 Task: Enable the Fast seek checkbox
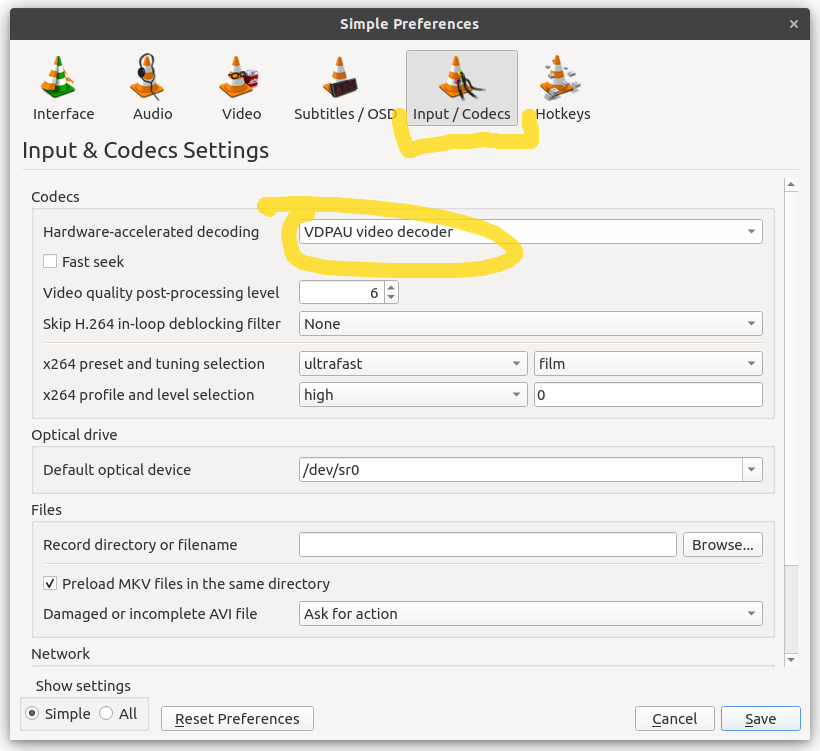coord(50,261)
